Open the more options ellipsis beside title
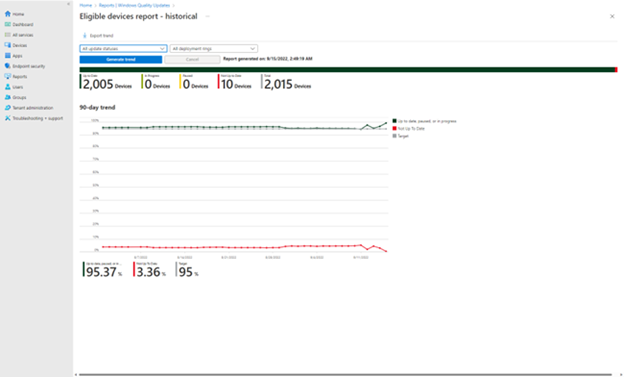Image resolution: width=624 pixels, height=377 pixels. click(208, 16)
